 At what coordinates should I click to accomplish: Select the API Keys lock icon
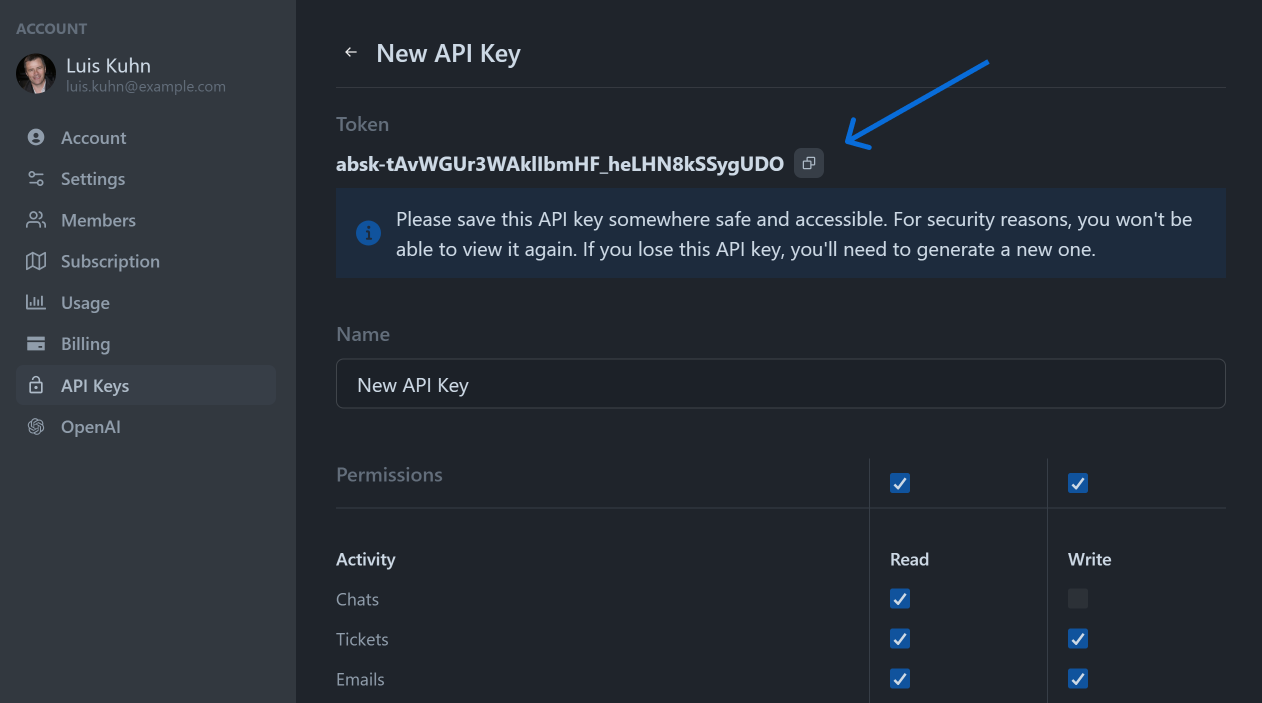(36, 385)
